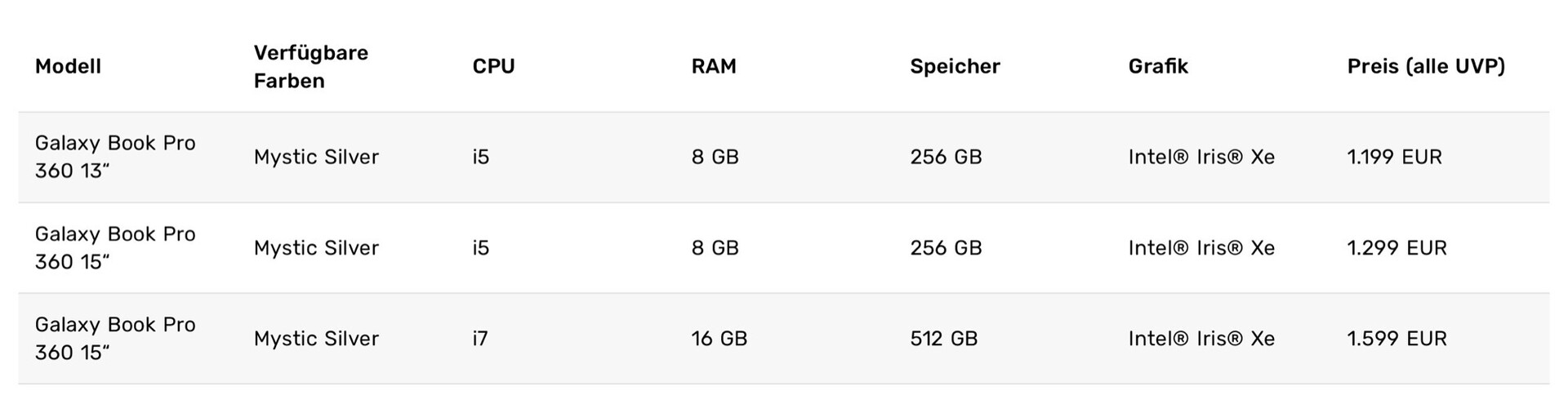The height and width of the screenshot is (404, 1568).
Task: Click the 1.599 EUR price cell
Action: (x=1396, y=338)
